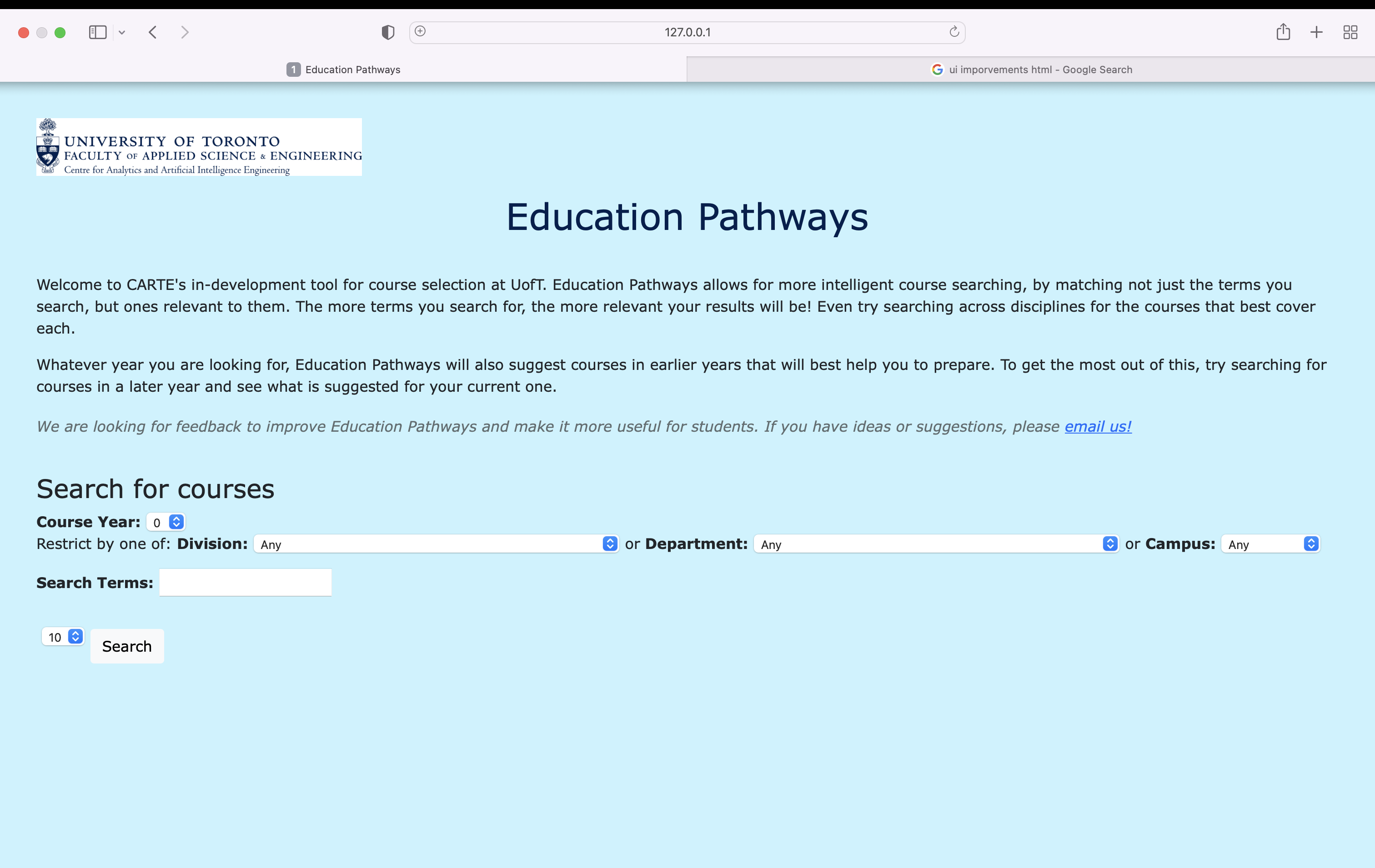
Task: Open the sidebar options chevron menu
Action: click(x=121, y=33)
